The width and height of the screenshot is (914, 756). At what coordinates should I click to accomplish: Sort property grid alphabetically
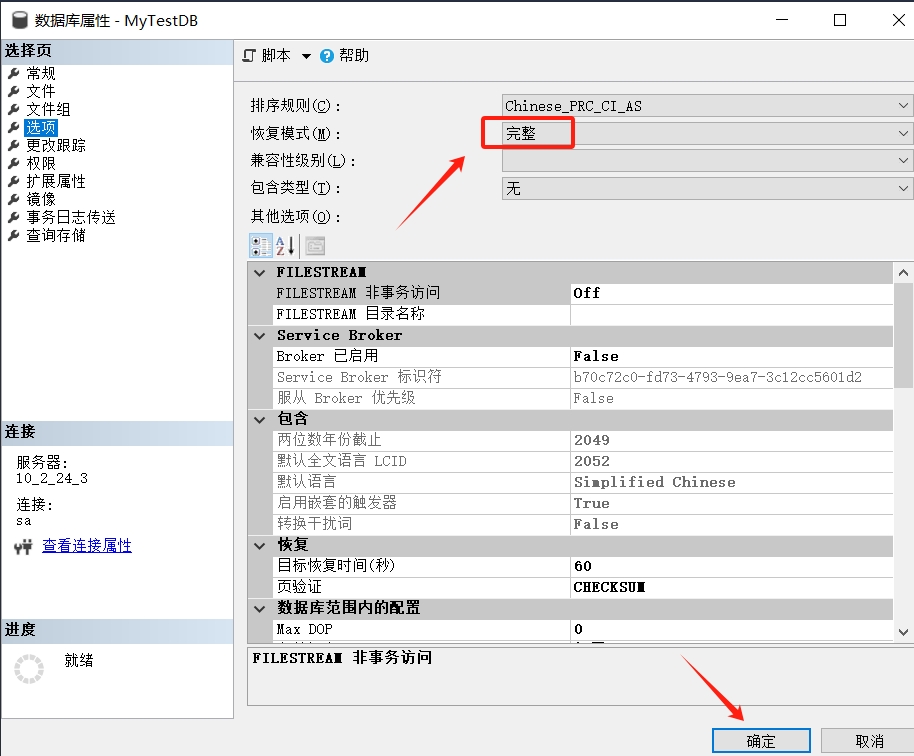pos(286,245)
